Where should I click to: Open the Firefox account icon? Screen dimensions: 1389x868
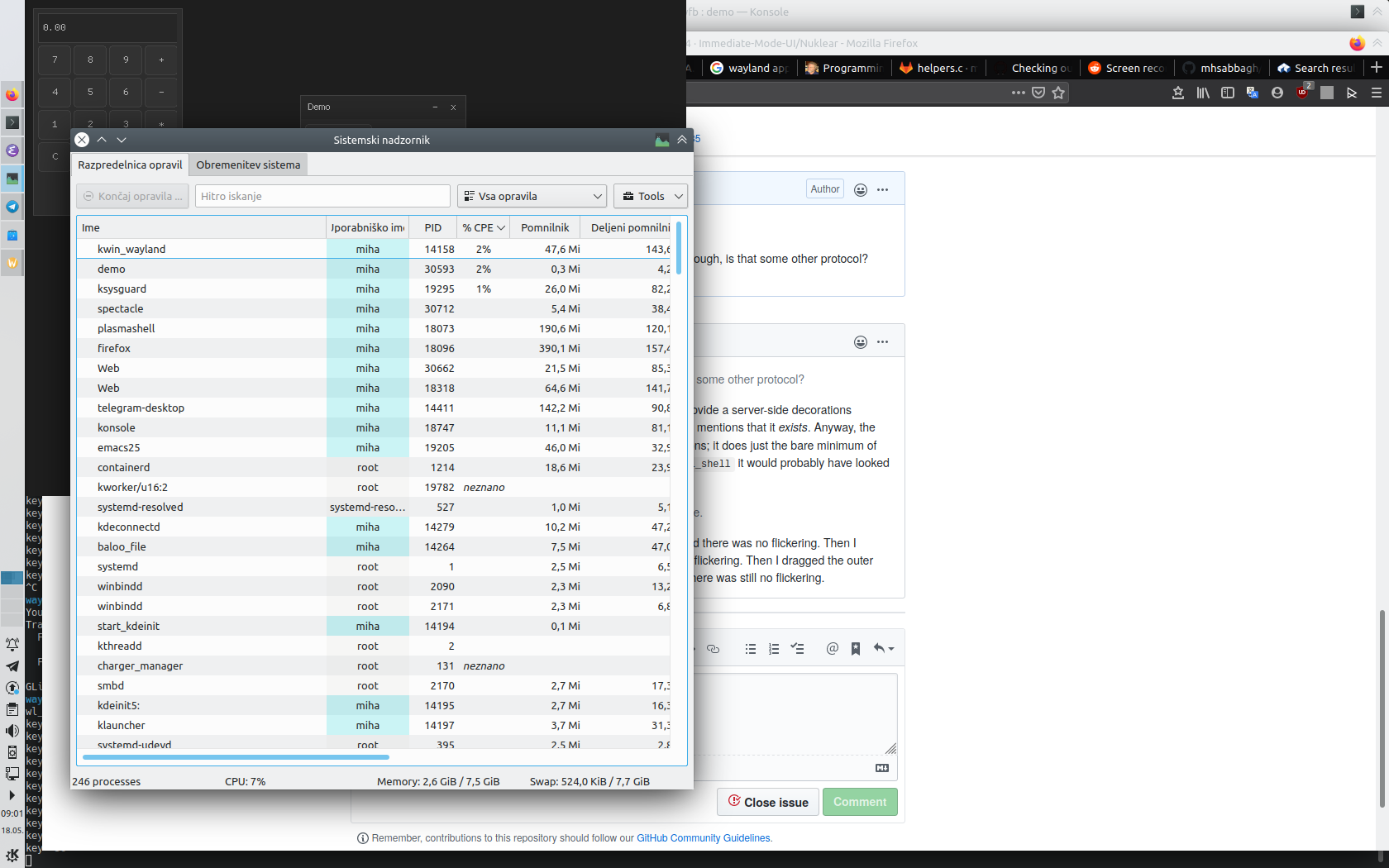tap(1277, 93)
